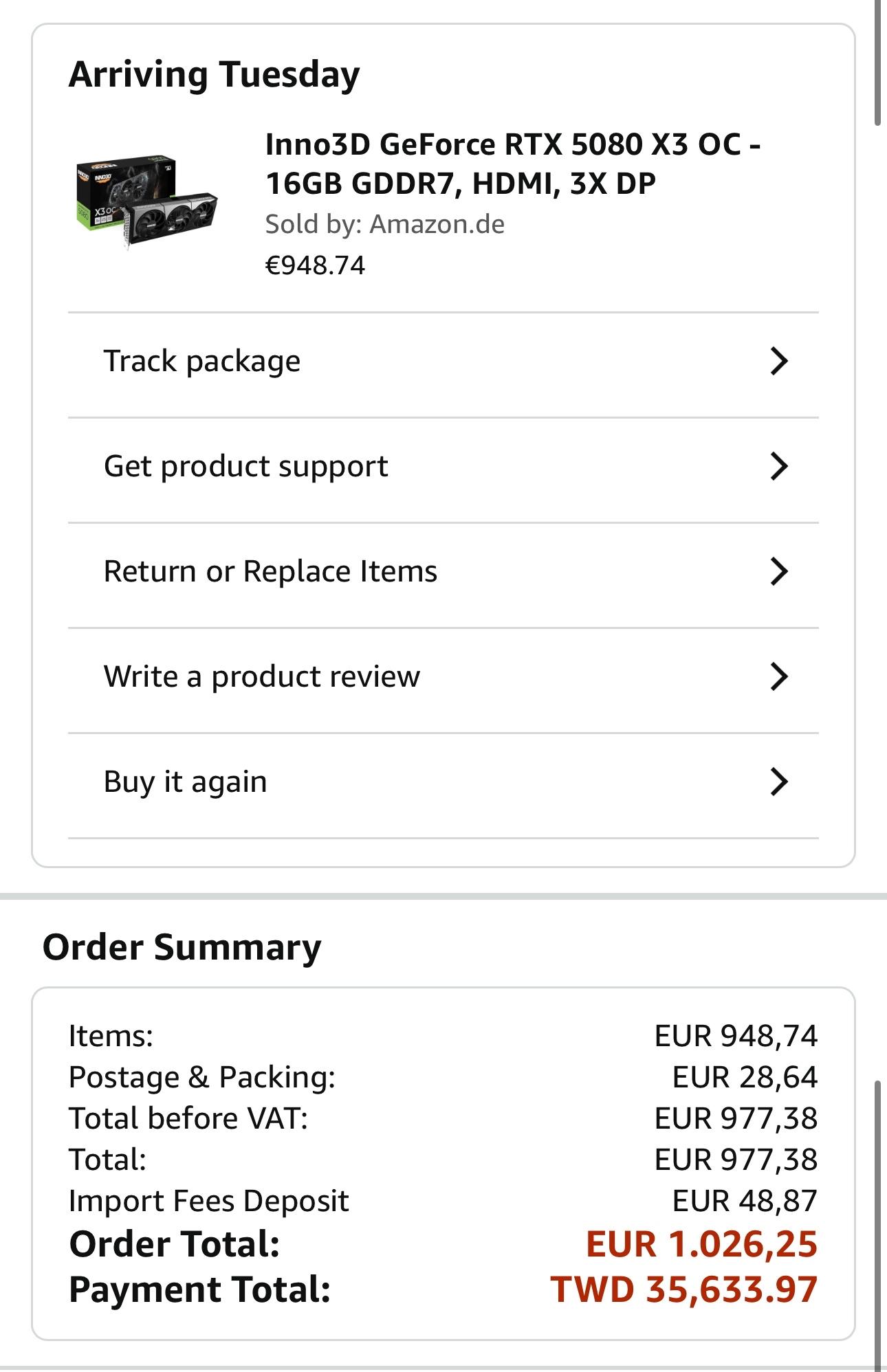Click the chevron next to Buy it again
887x1372 pixels.
778,782
